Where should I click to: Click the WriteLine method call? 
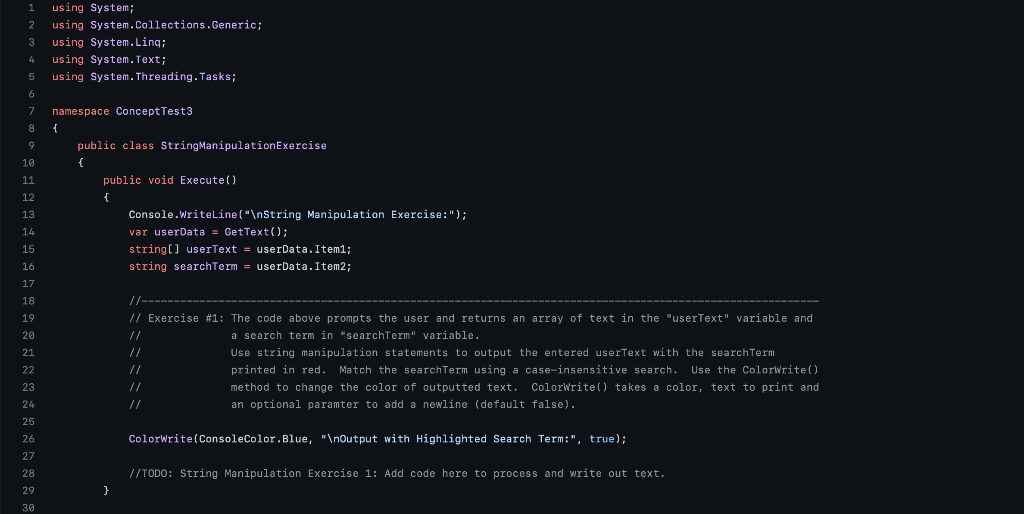pos(208,214)
